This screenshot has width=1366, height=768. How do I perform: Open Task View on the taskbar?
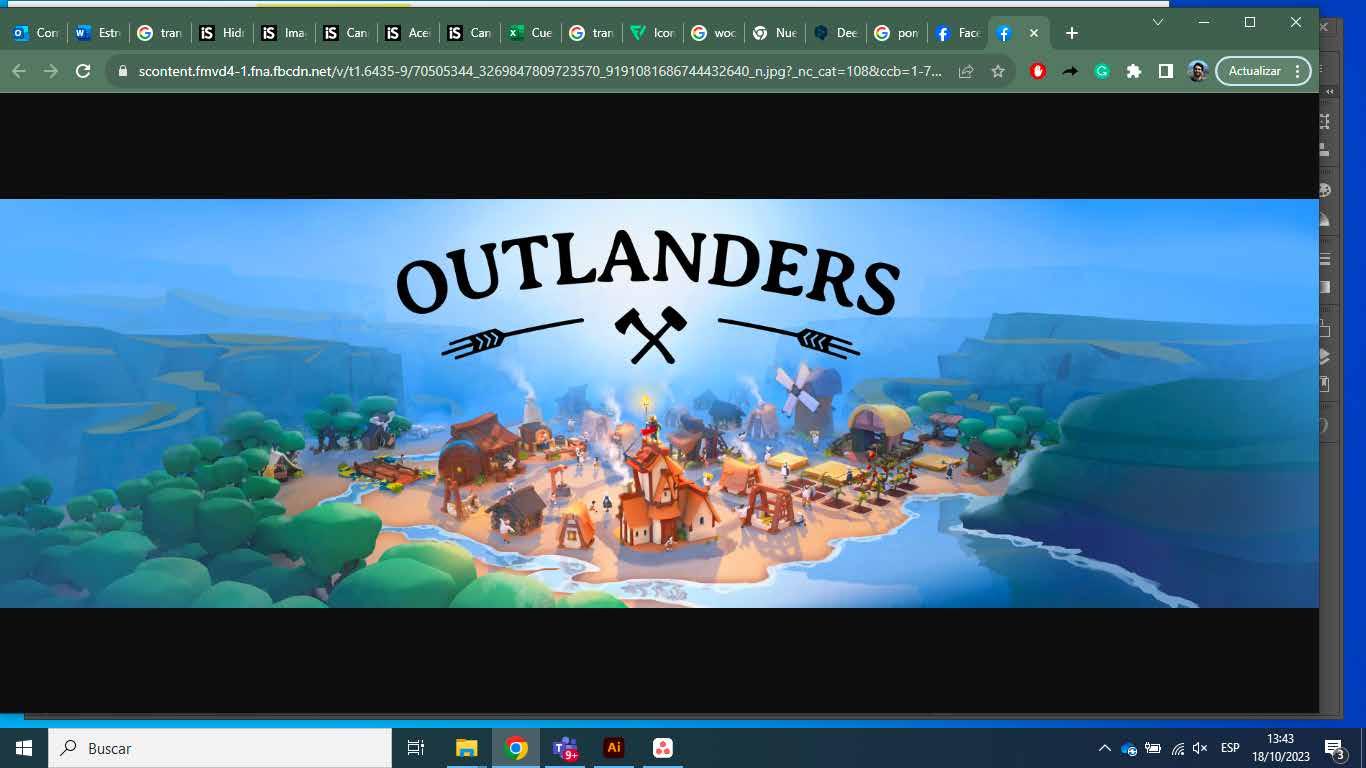[416, 748]
